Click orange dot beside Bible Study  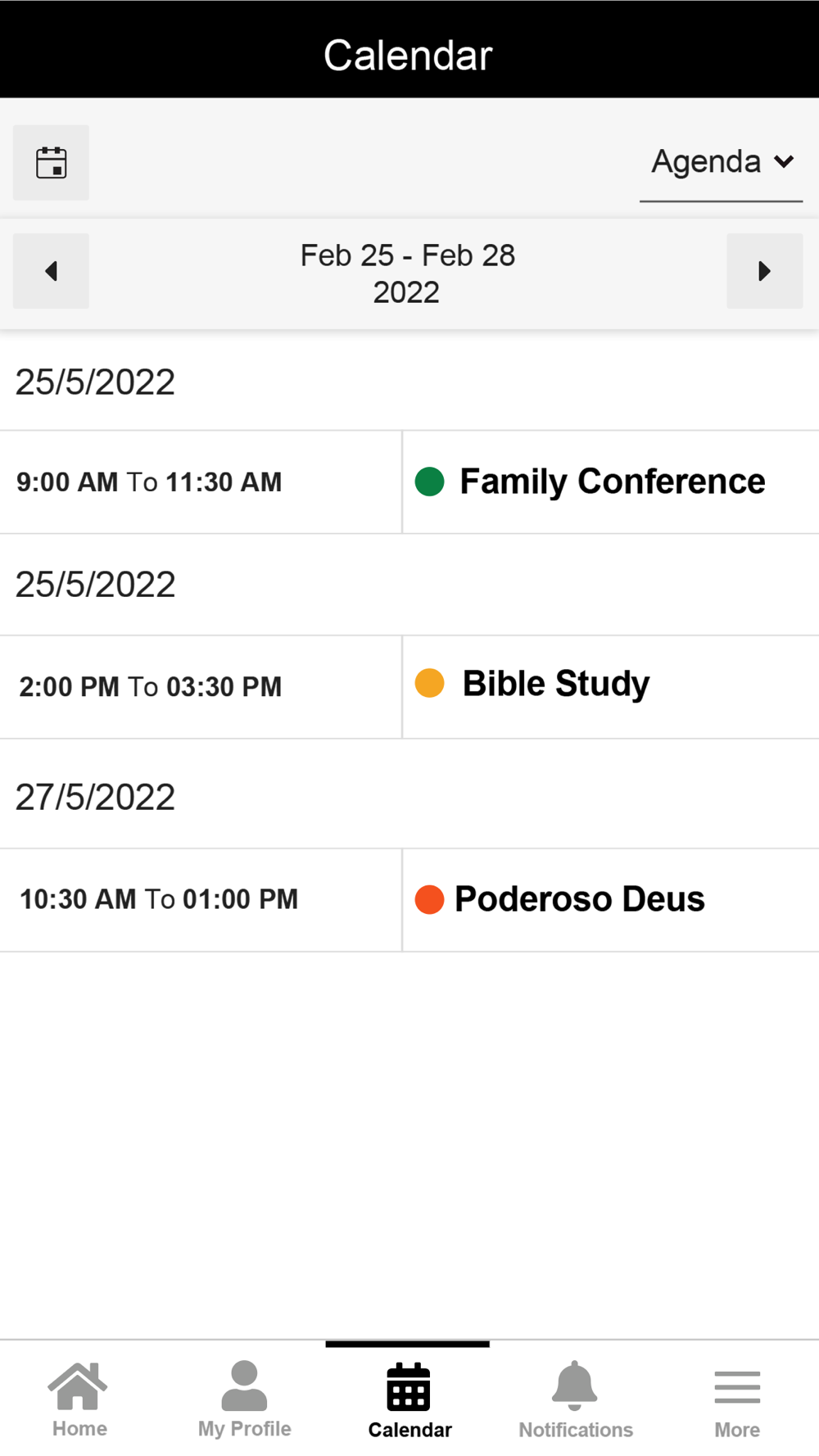430,683
